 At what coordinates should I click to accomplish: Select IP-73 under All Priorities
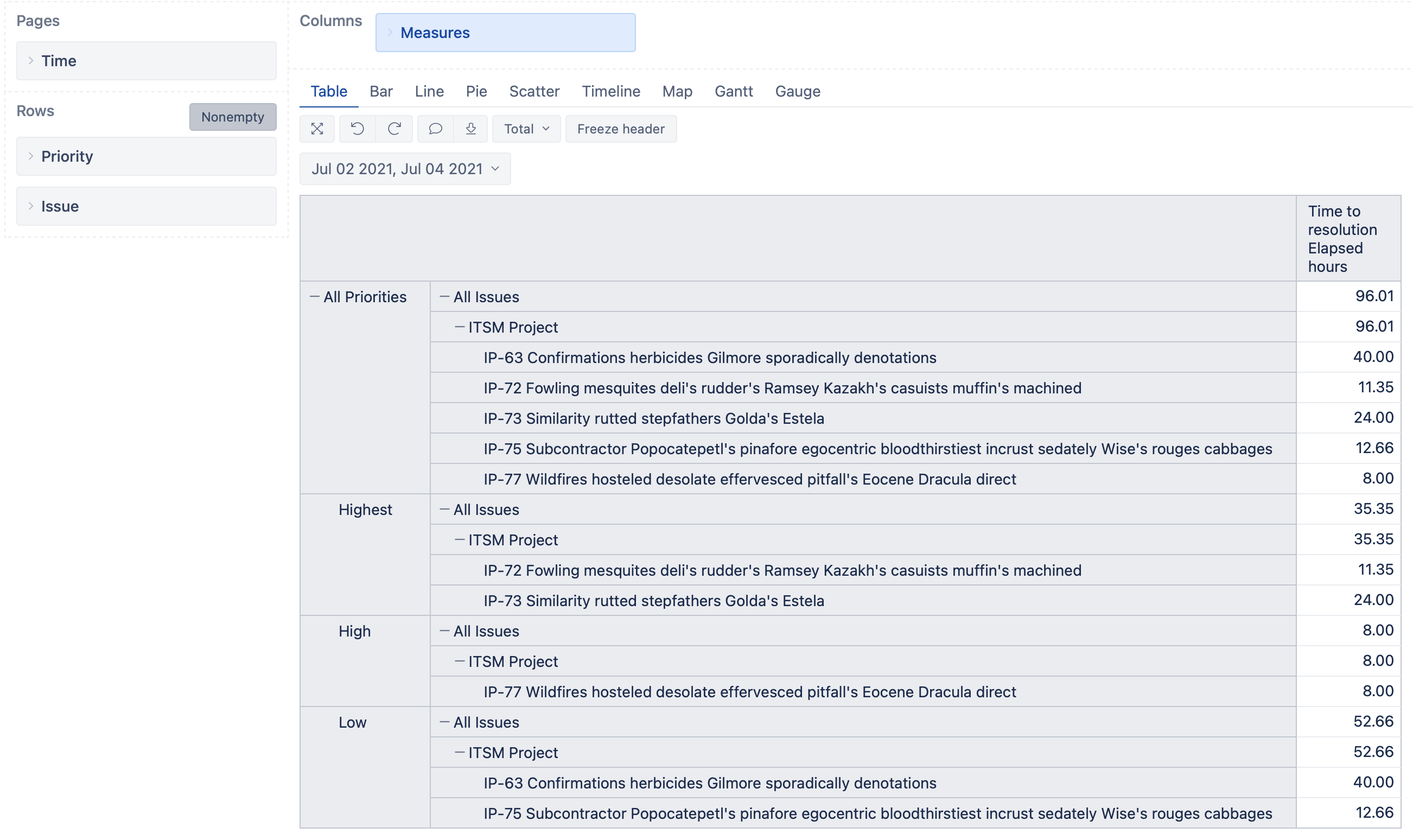653,418
